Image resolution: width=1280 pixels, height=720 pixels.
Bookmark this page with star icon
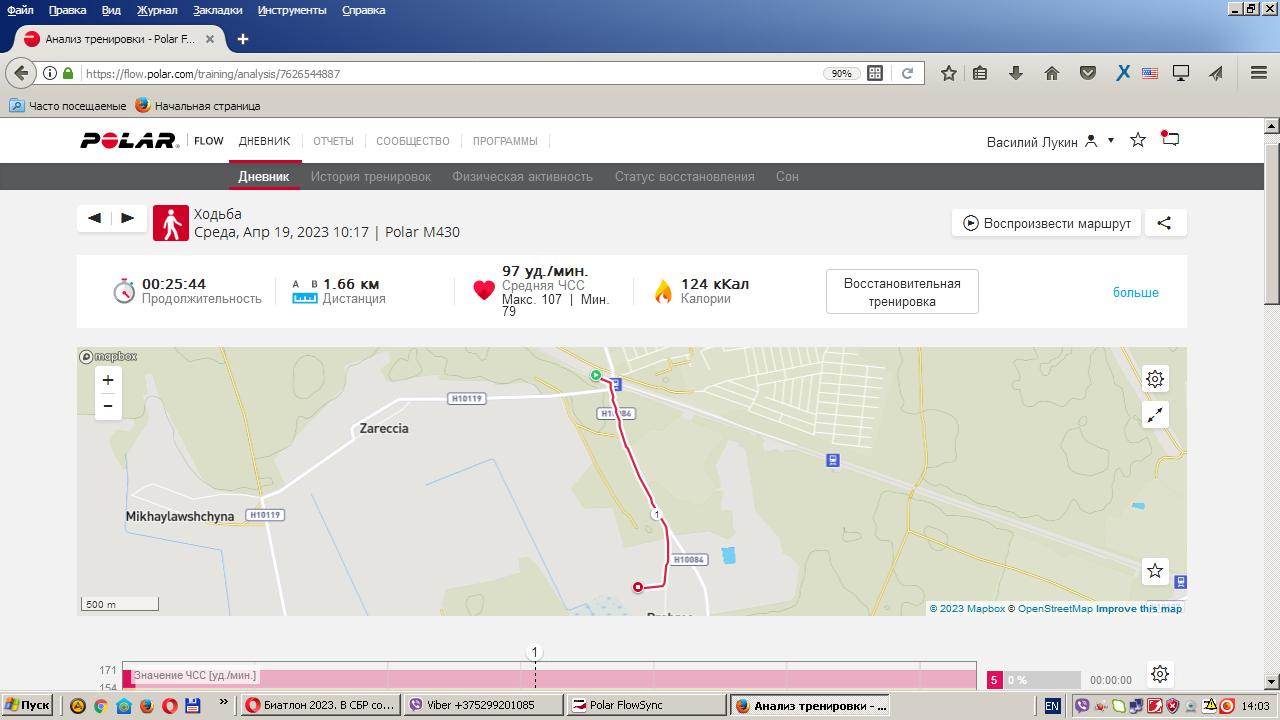pyautogui.click(x=949, y=73)
